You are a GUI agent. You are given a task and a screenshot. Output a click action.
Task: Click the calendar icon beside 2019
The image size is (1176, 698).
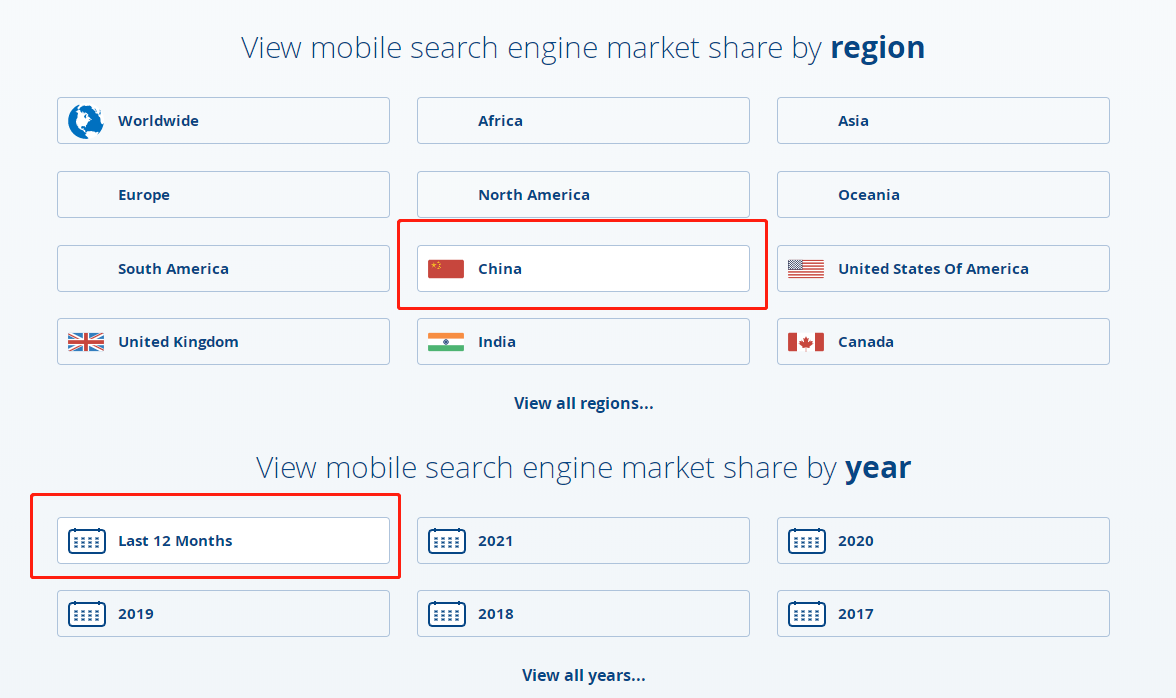[86, 614]
